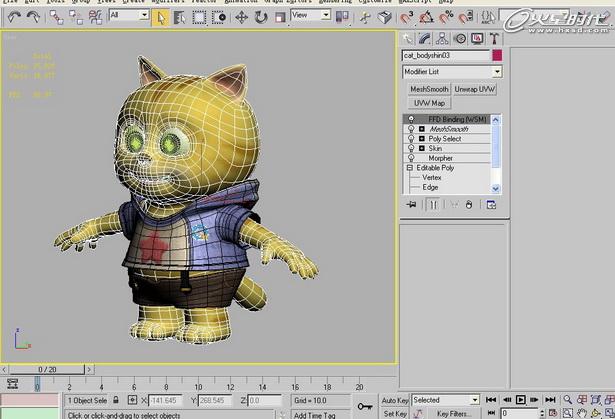615x419 pixels.
Task: Toggle the Percent Snap icon
Action: pyautogui.click(x=446, y=17)
